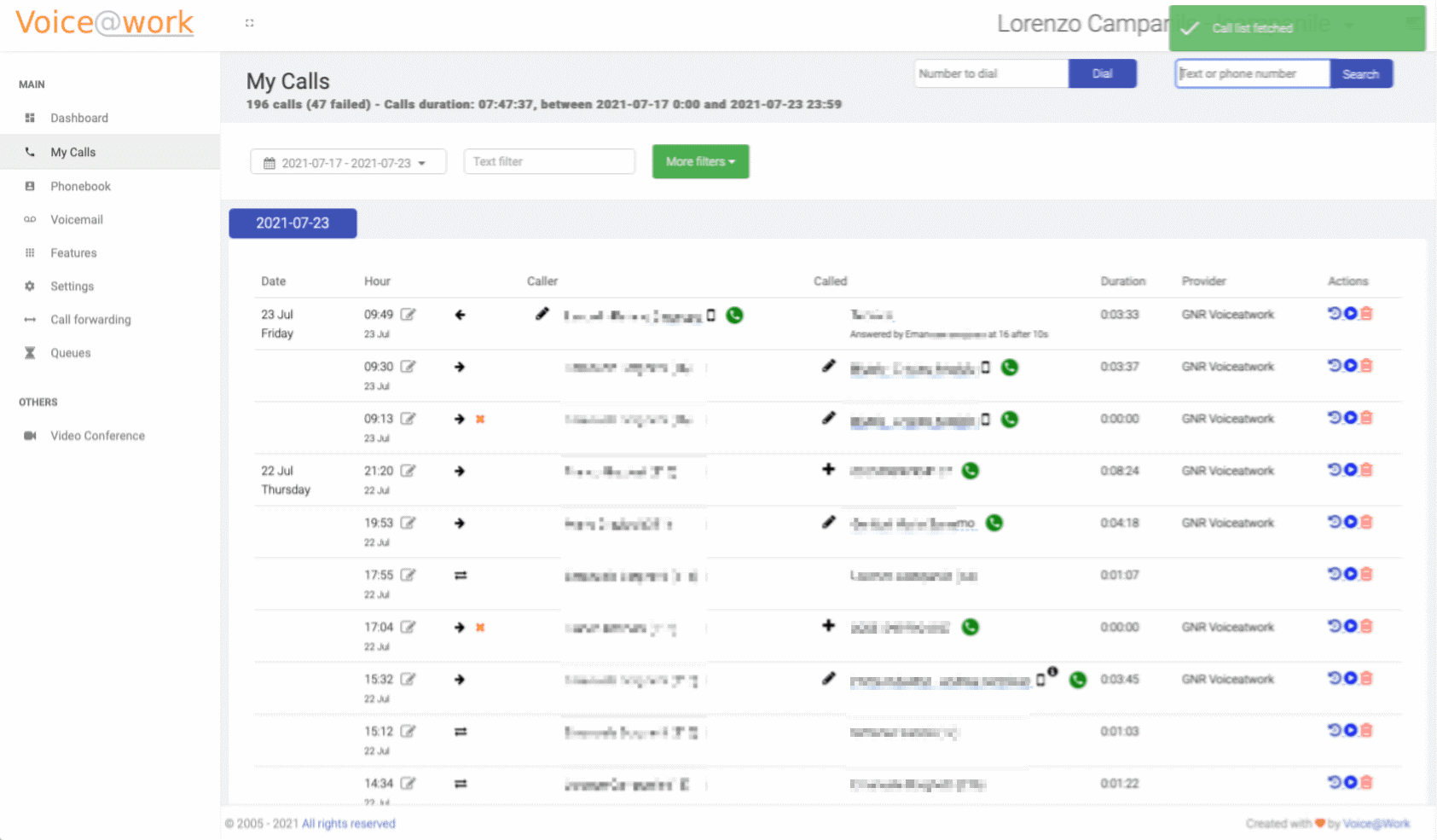Edit note icon for 09:49 call
Image resolution: width=1437 pixels, height=840 pixels.
click(409, 315)
